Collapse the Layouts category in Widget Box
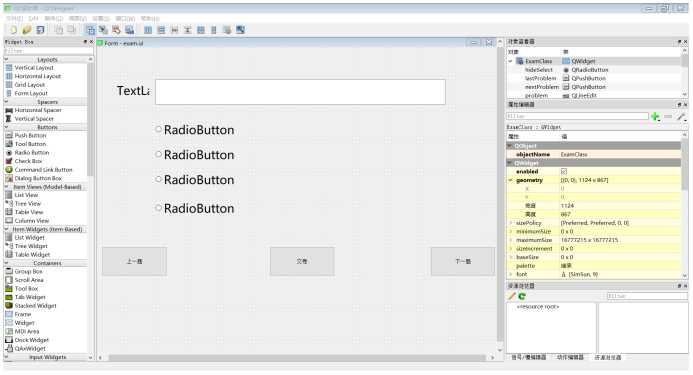The width and height of the screenshot is (693, 375). [x=7, y=59]
